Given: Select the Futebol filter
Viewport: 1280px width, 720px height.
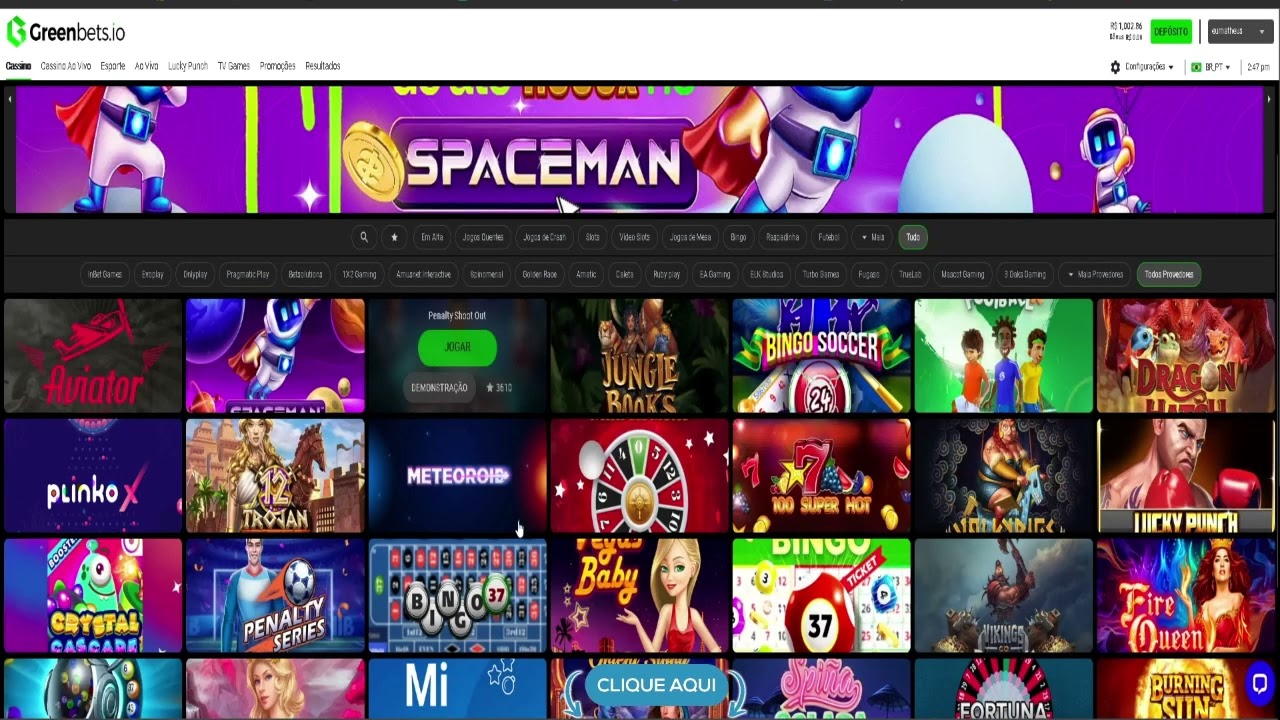Looking at the screenshot, I should coord(829,237).
